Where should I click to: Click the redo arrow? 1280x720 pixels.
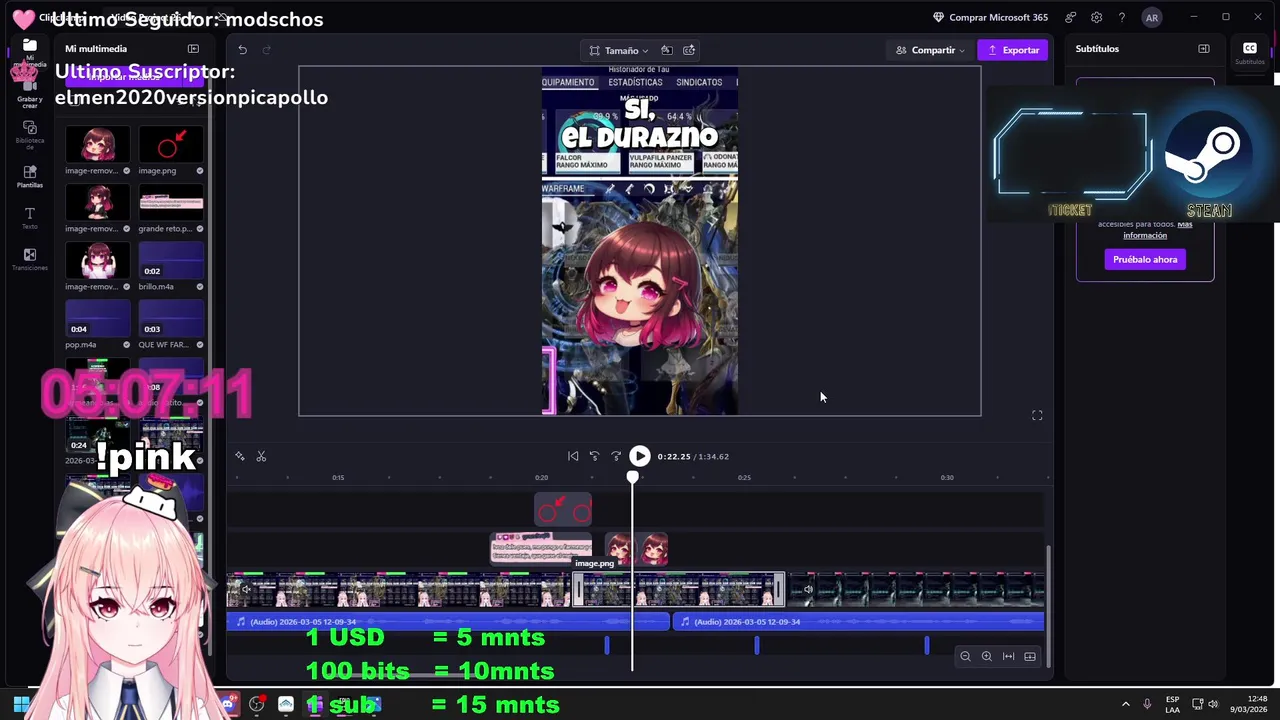(x=266, y=50)
